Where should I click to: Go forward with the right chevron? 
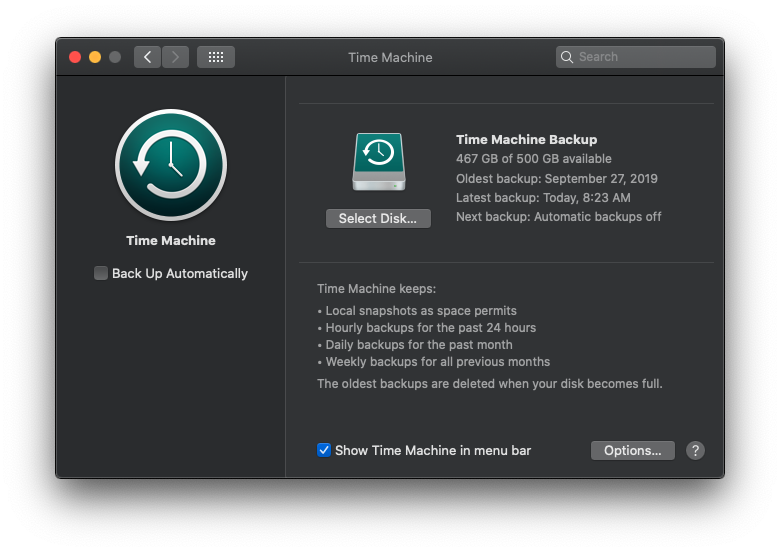175,57
